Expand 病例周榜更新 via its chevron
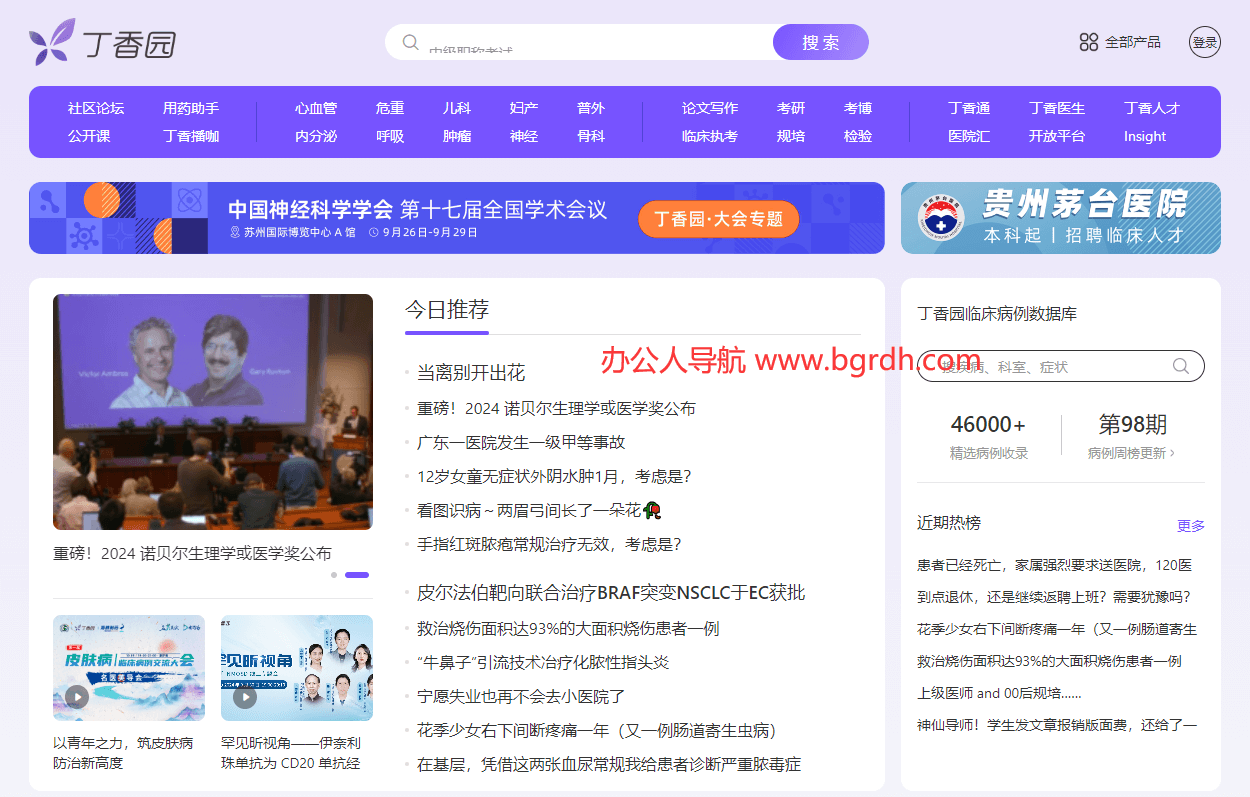 1172,451
